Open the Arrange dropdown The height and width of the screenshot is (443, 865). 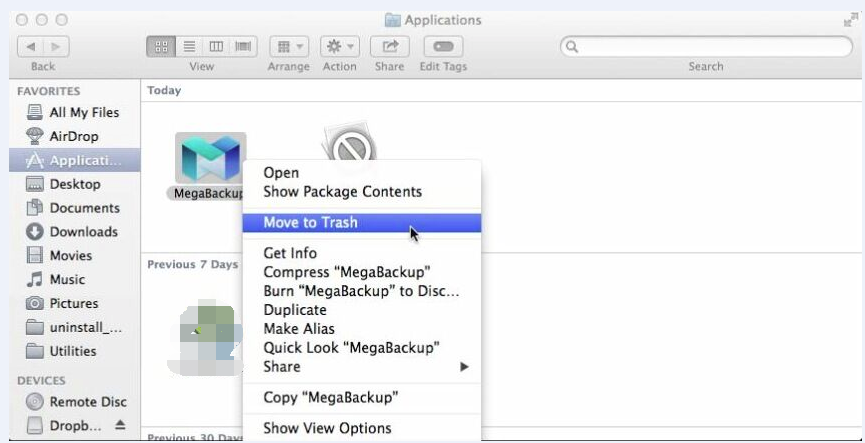pos(289,47)
